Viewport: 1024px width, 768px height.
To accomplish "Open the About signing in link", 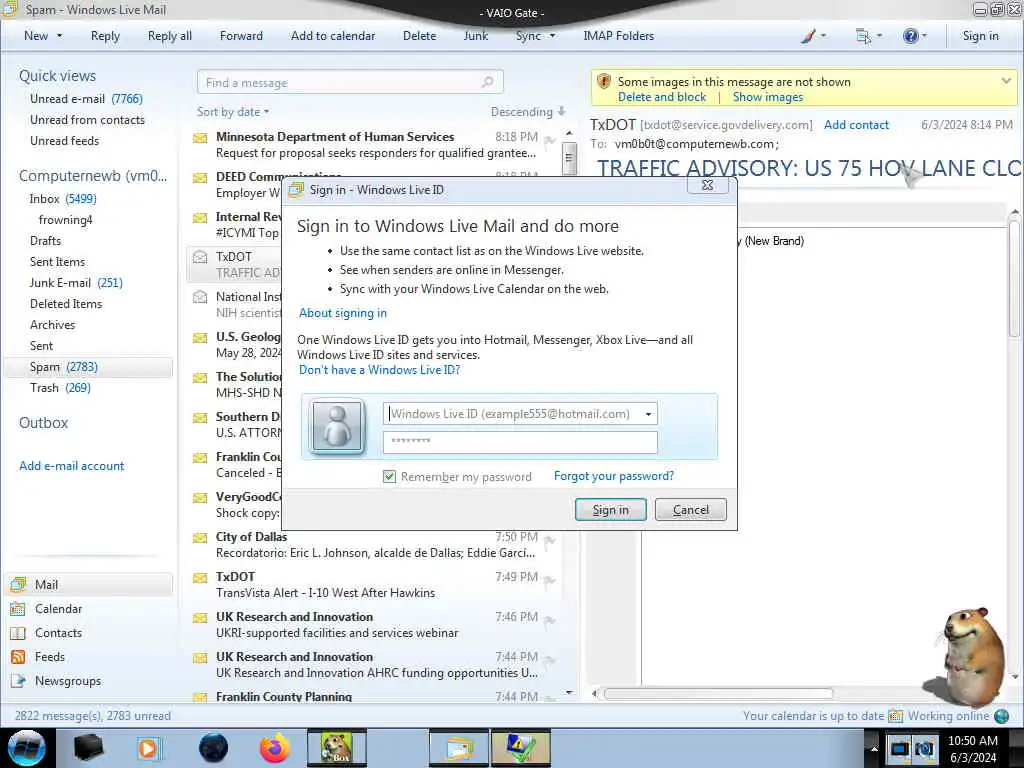I will [x=343, y=313].
